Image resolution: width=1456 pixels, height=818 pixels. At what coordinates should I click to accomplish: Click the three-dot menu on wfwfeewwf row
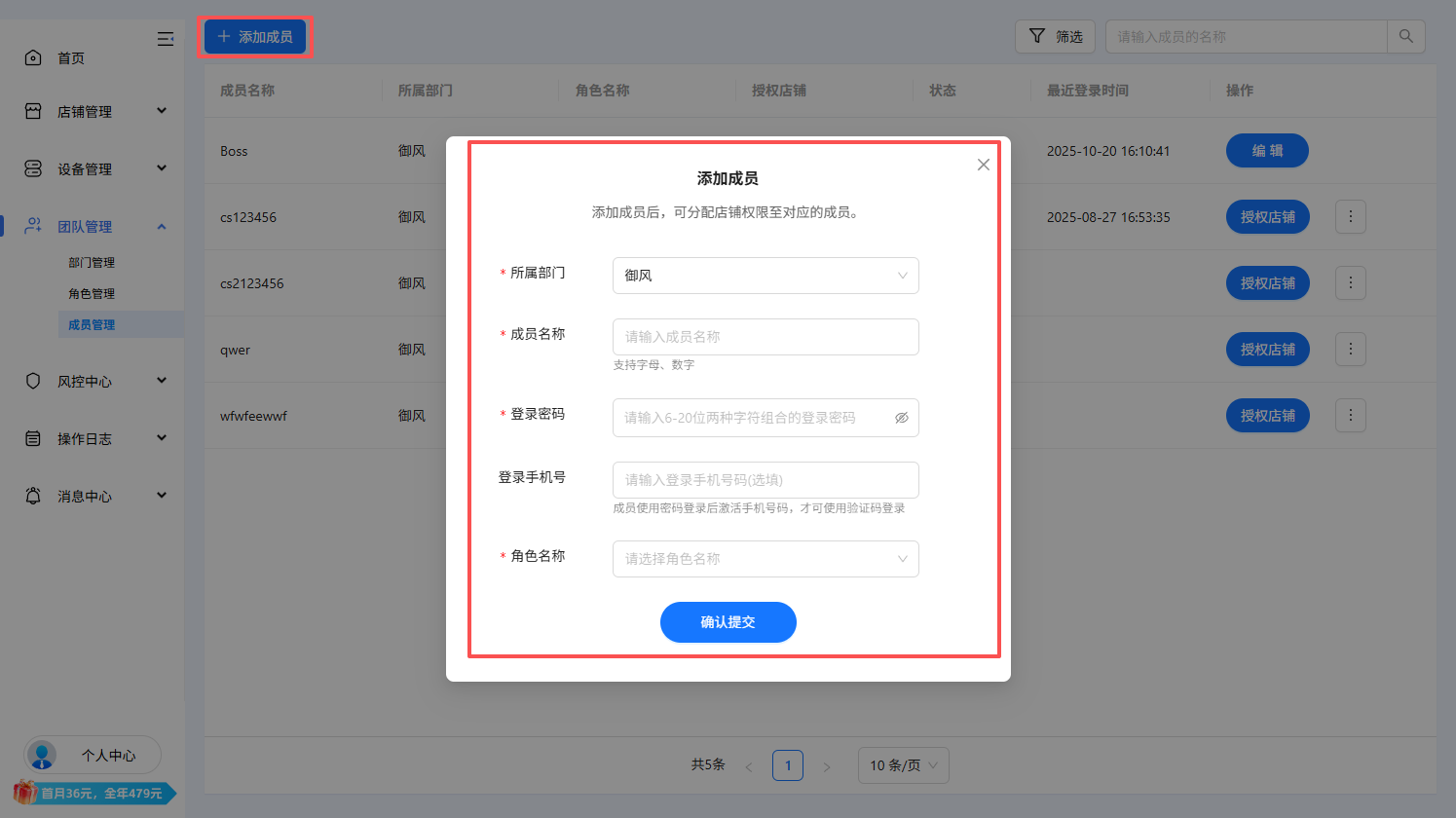coord(1350,415)
